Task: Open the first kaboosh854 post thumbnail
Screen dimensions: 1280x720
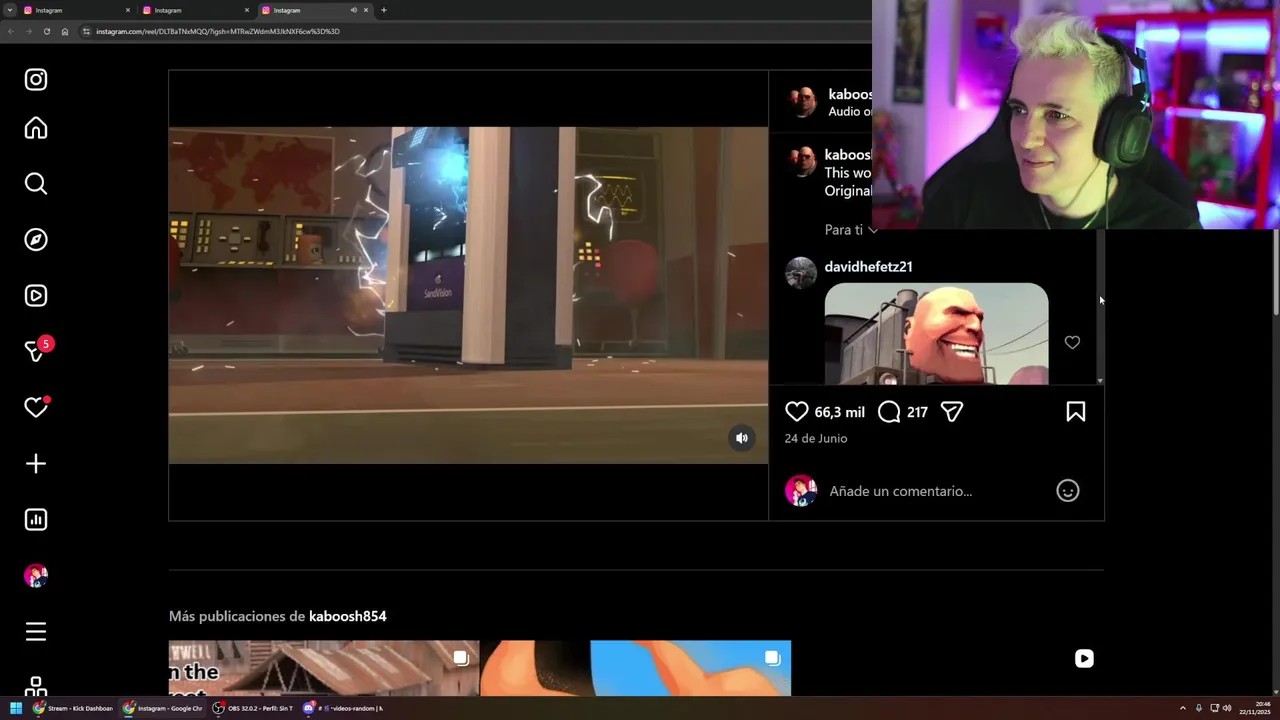Action: tap(324, 668)
